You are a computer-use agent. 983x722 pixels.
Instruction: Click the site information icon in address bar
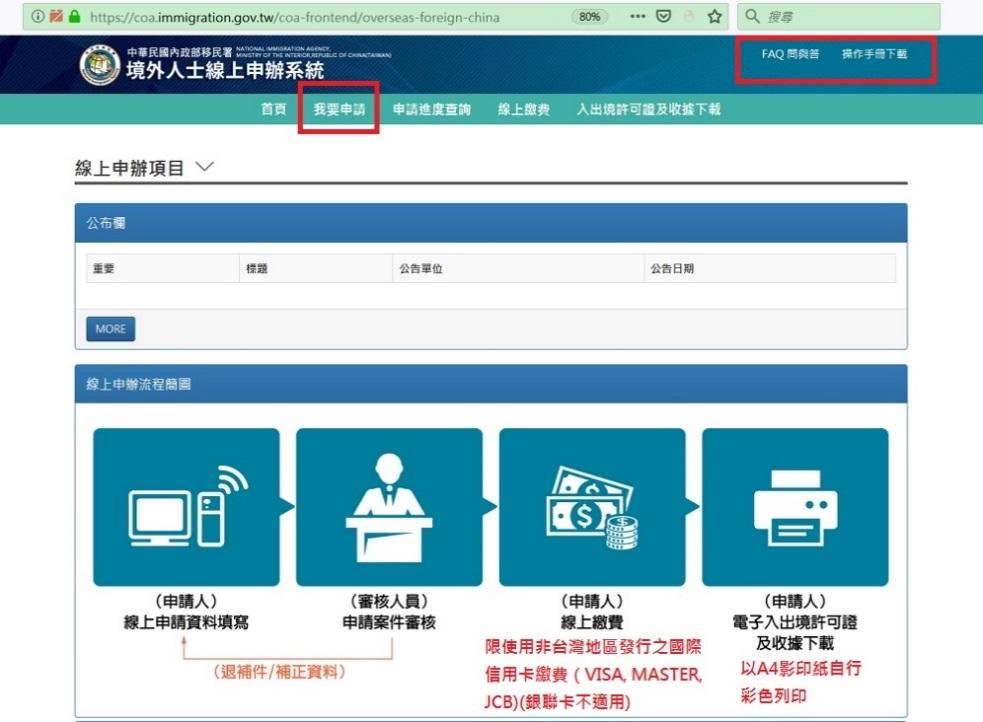click(38, 17)
